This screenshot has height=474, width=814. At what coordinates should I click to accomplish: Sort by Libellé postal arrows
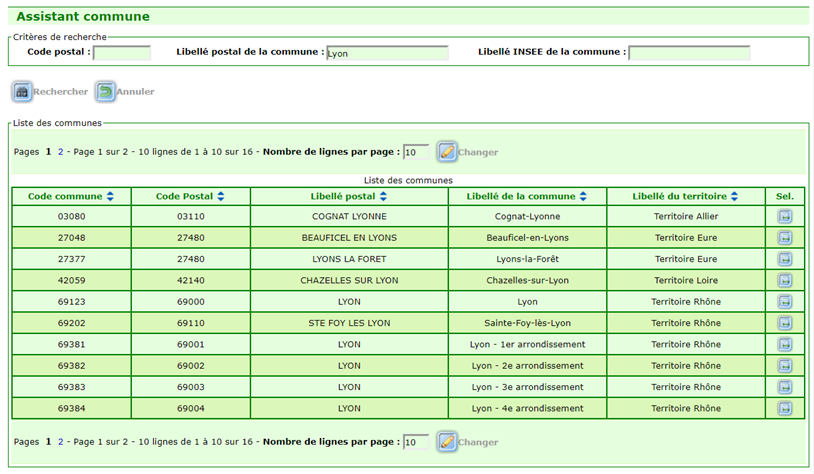coord(383,196)
